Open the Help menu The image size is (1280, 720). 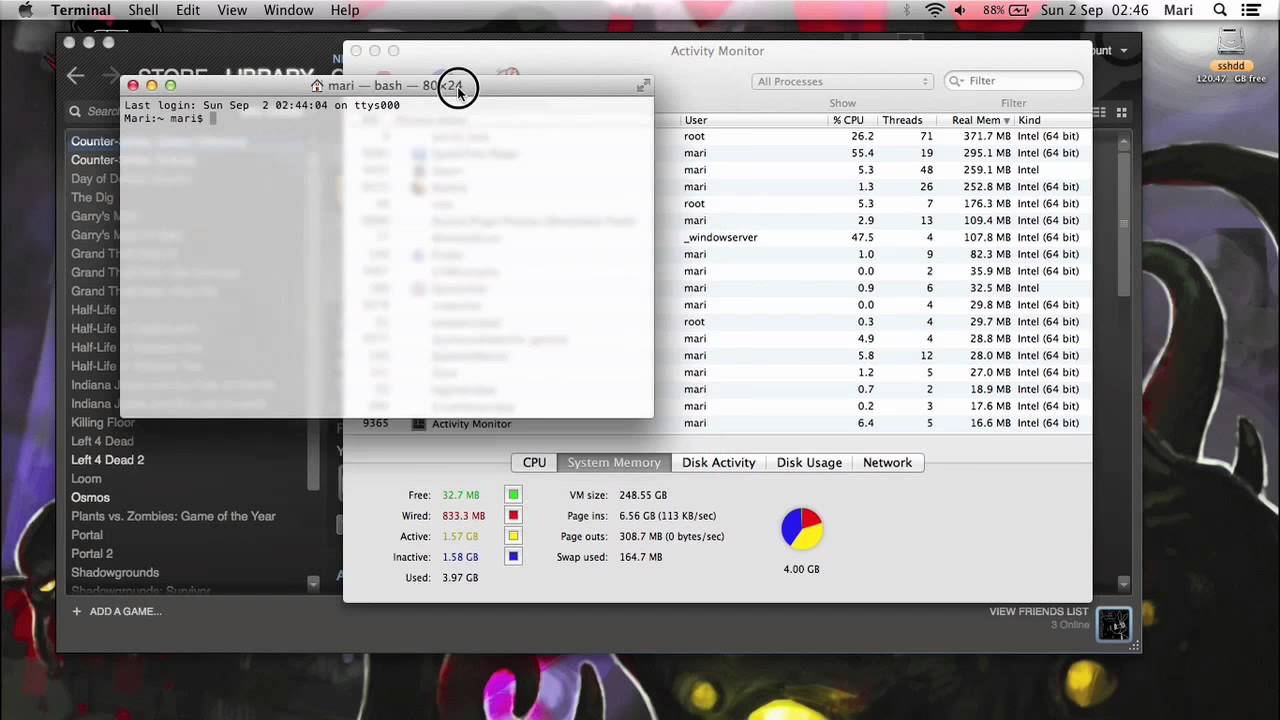(x=345, y=10)
